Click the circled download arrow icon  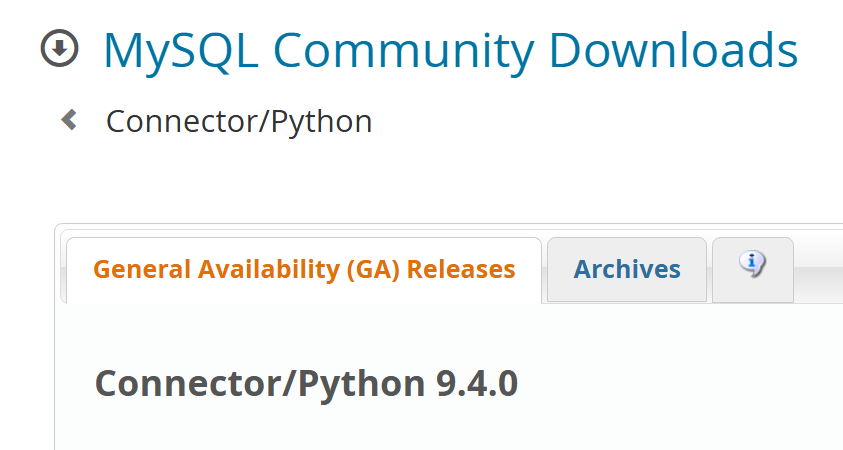pyautogui.click(x=60, y=48)
